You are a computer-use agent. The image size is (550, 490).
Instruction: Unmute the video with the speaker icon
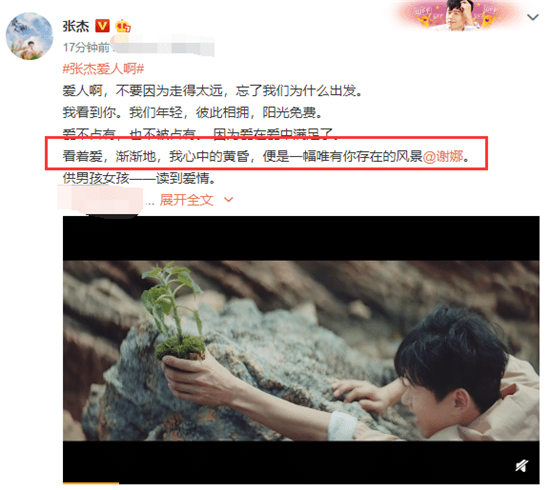[522, 466]
